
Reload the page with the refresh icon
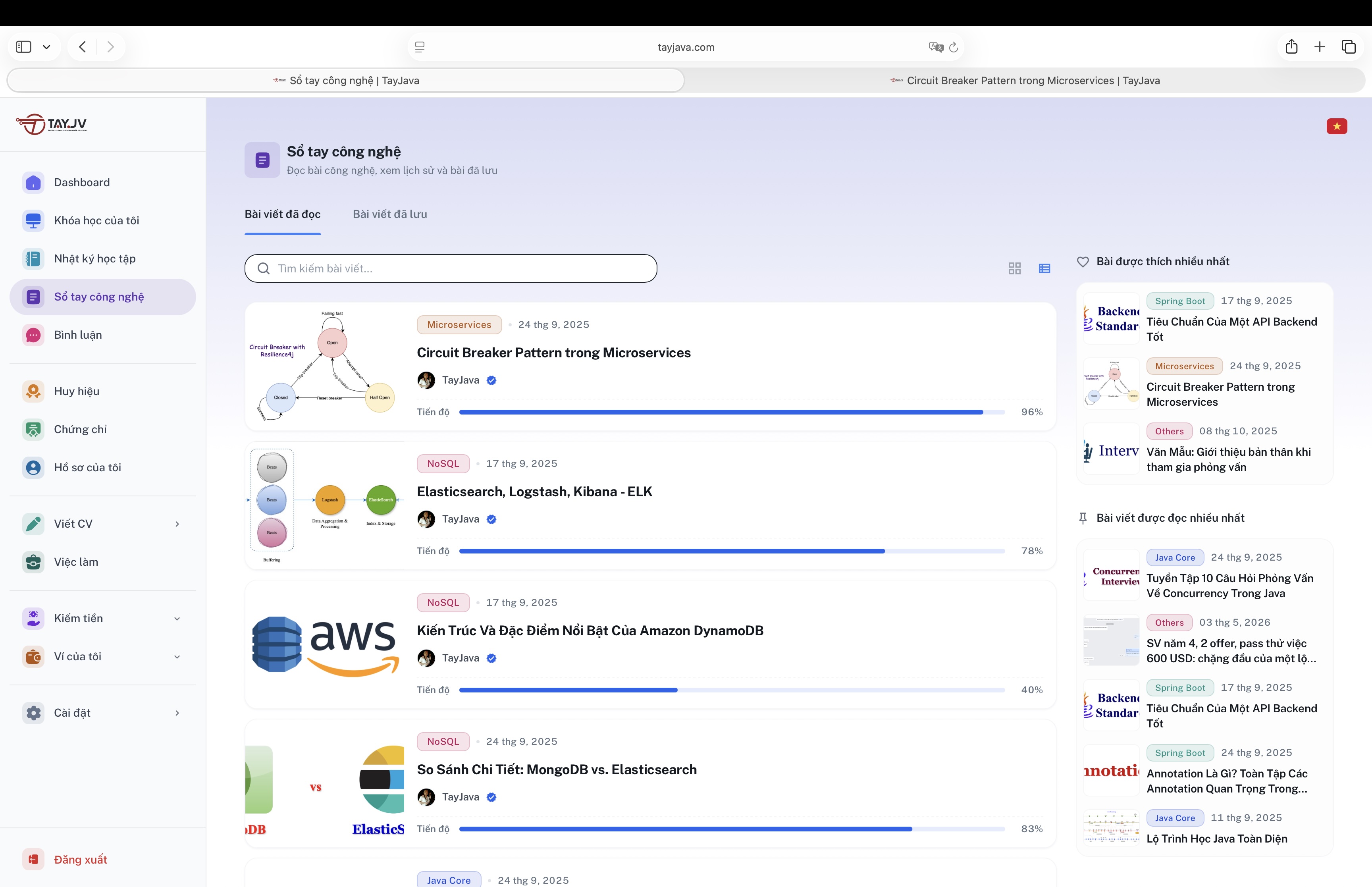click(954, 47)
